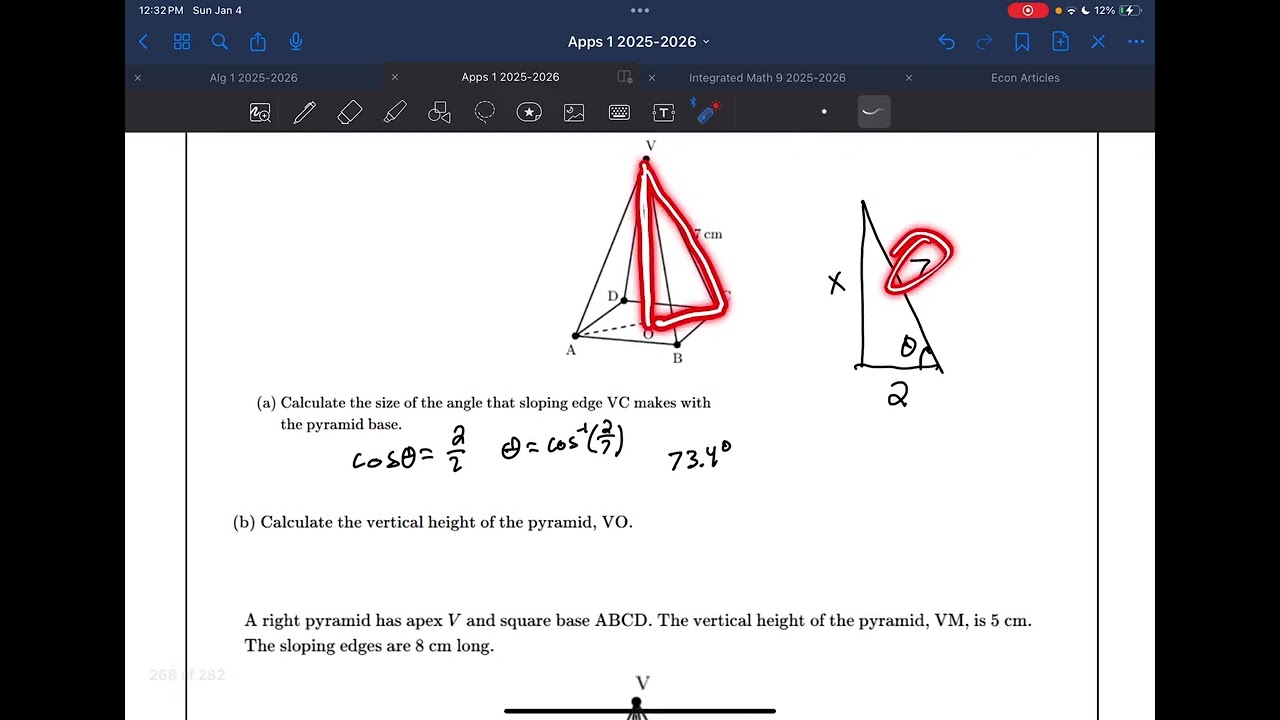1280x720 pixels.
Task: Tap vertex label V on the pyramid diagram
Action: pyautogui.click(x=651, y=146)
